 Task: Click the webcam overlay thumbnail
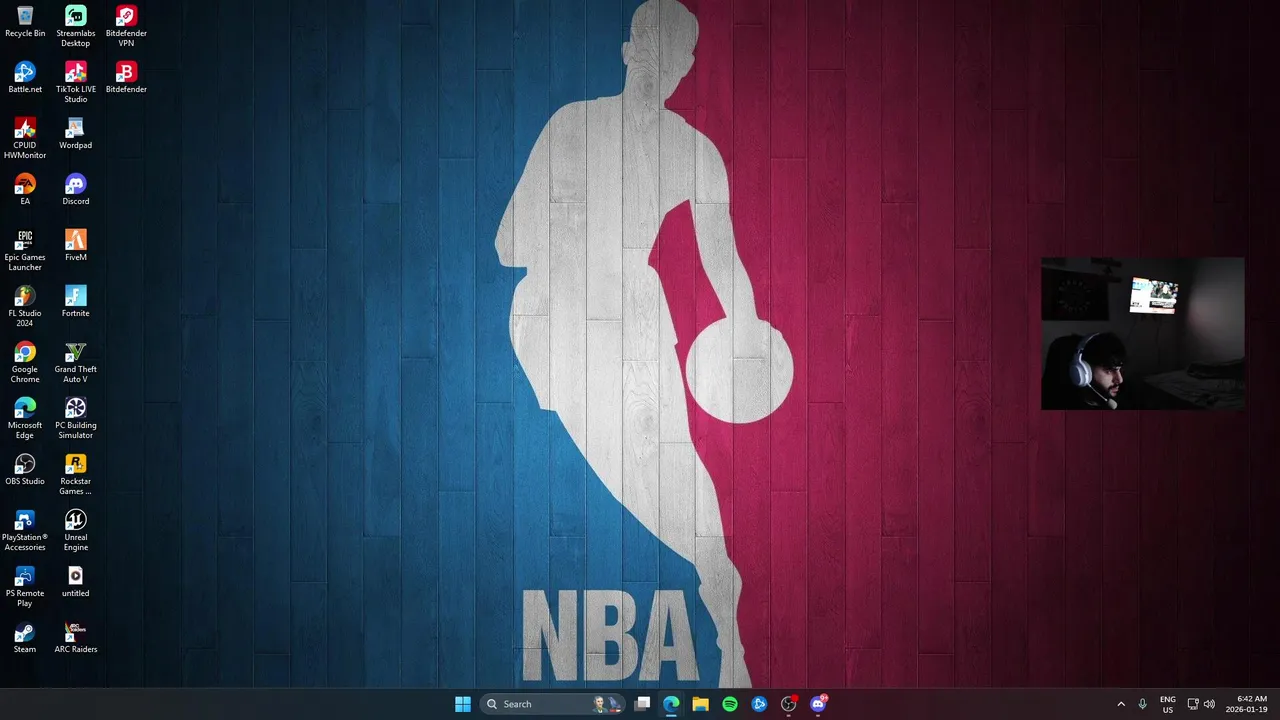pyautogui.click(x=1143, y=334)
